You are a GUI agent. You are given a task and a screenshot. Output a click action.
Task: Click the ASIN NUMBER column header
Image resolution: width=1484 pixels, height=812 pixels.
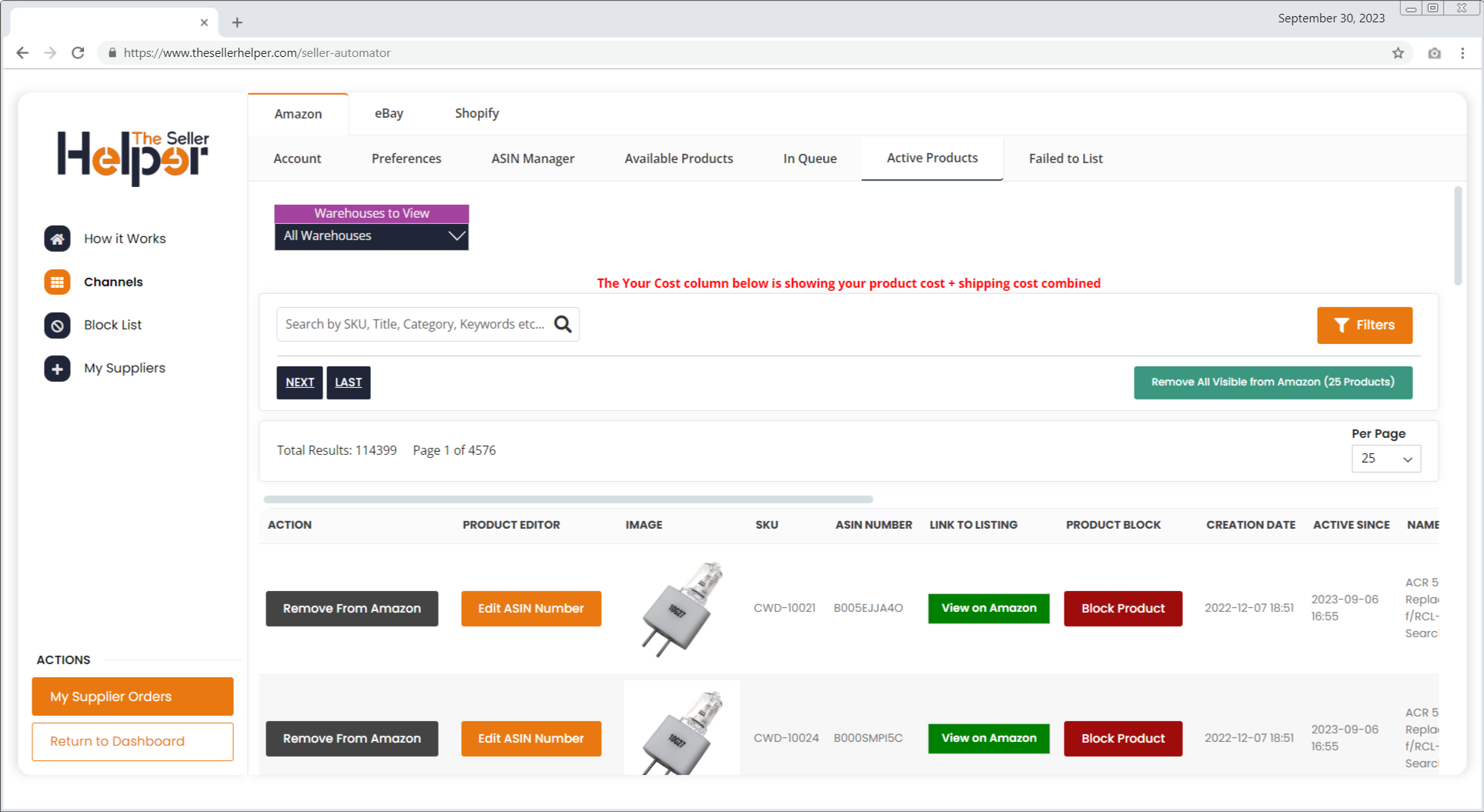pos(874,525)
